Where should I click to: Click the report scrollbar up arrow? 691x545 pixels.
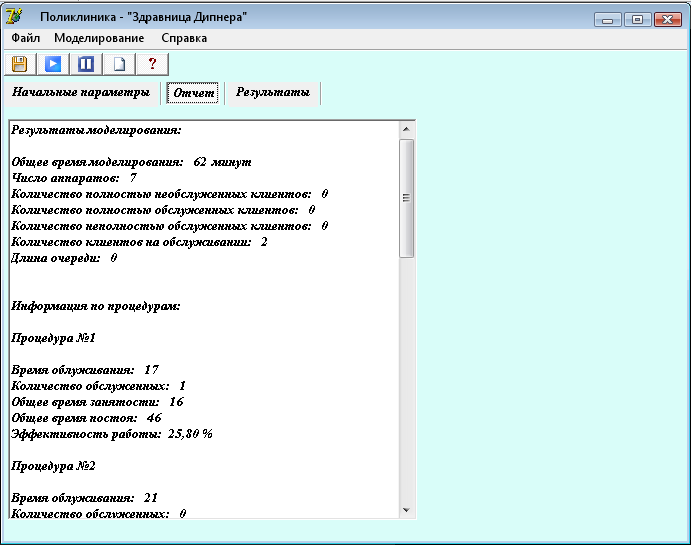[406, 130]
